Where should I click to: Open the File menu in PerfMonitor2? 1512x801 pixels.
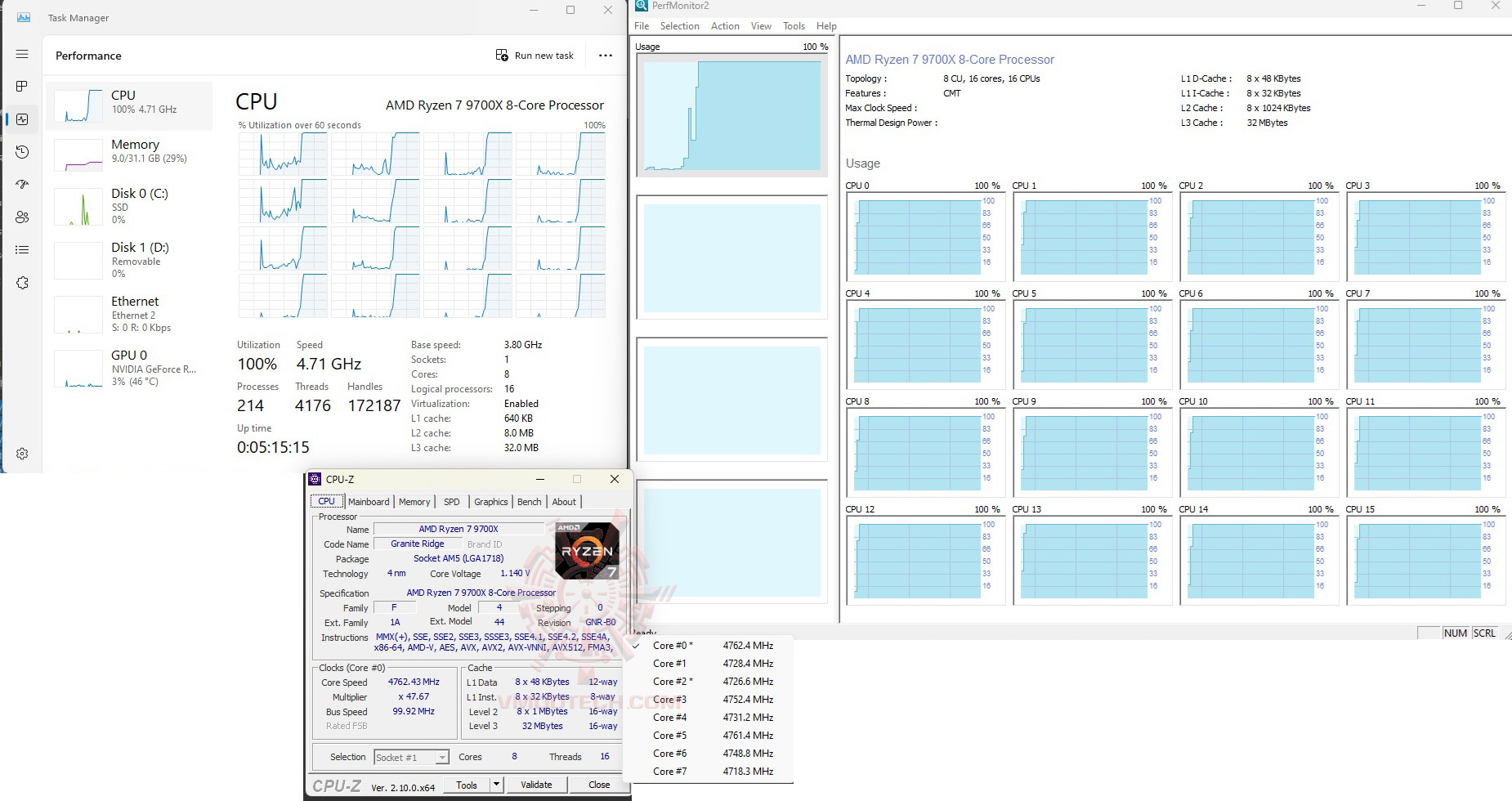(x=642, y=26)
